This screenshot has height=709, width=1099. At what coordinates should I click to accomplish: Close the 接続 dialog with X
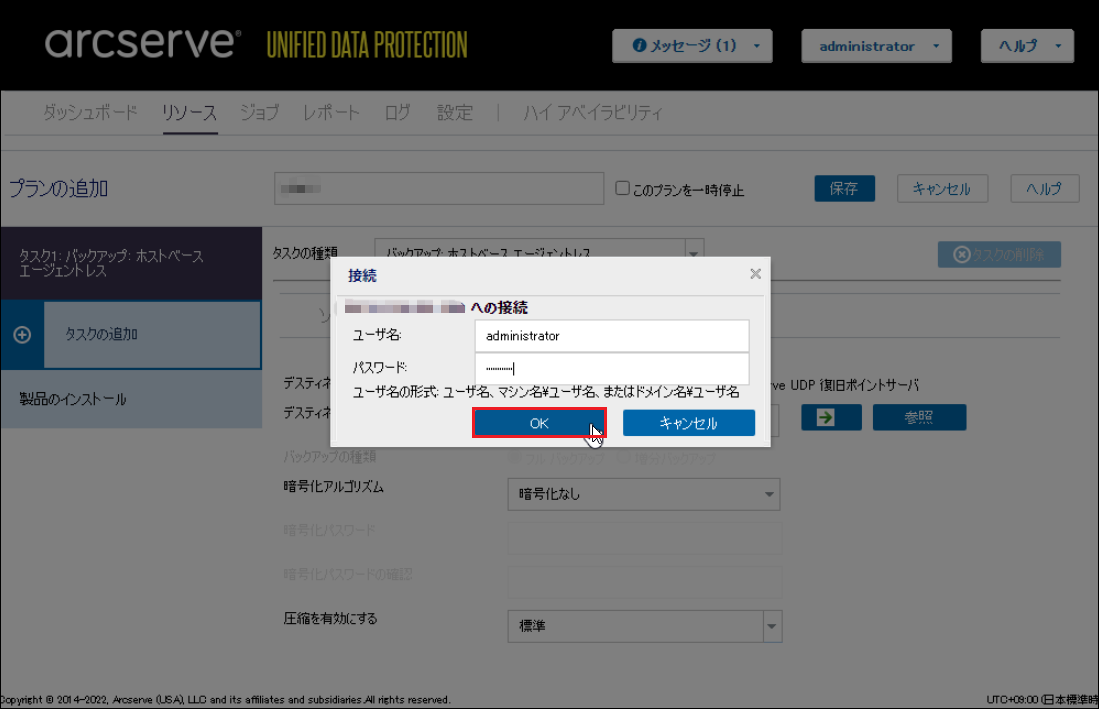click(x=755, y=274)
